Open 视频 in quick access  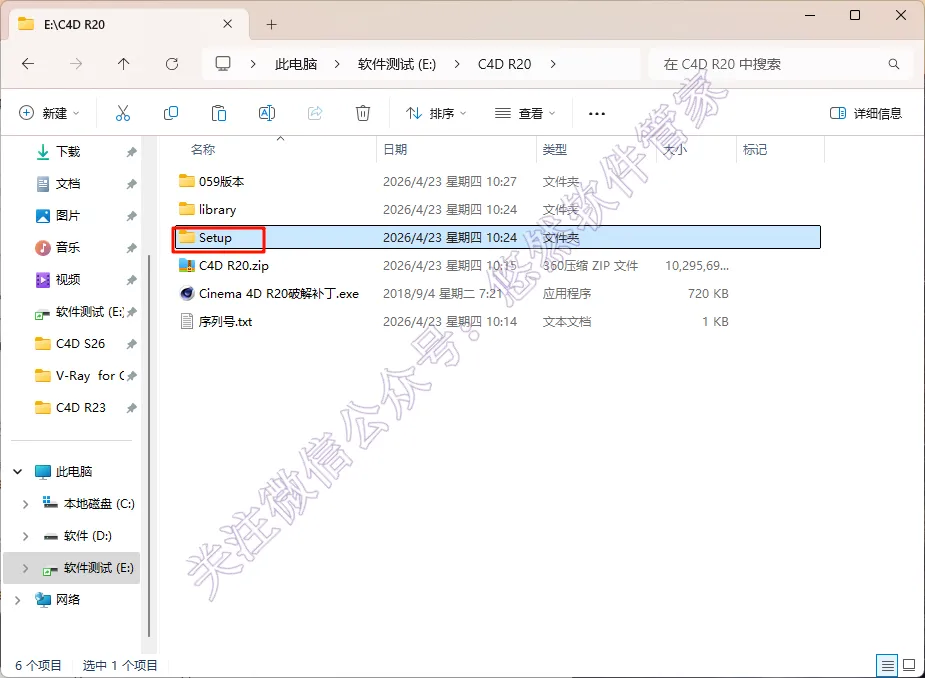(x=68, y=280)
